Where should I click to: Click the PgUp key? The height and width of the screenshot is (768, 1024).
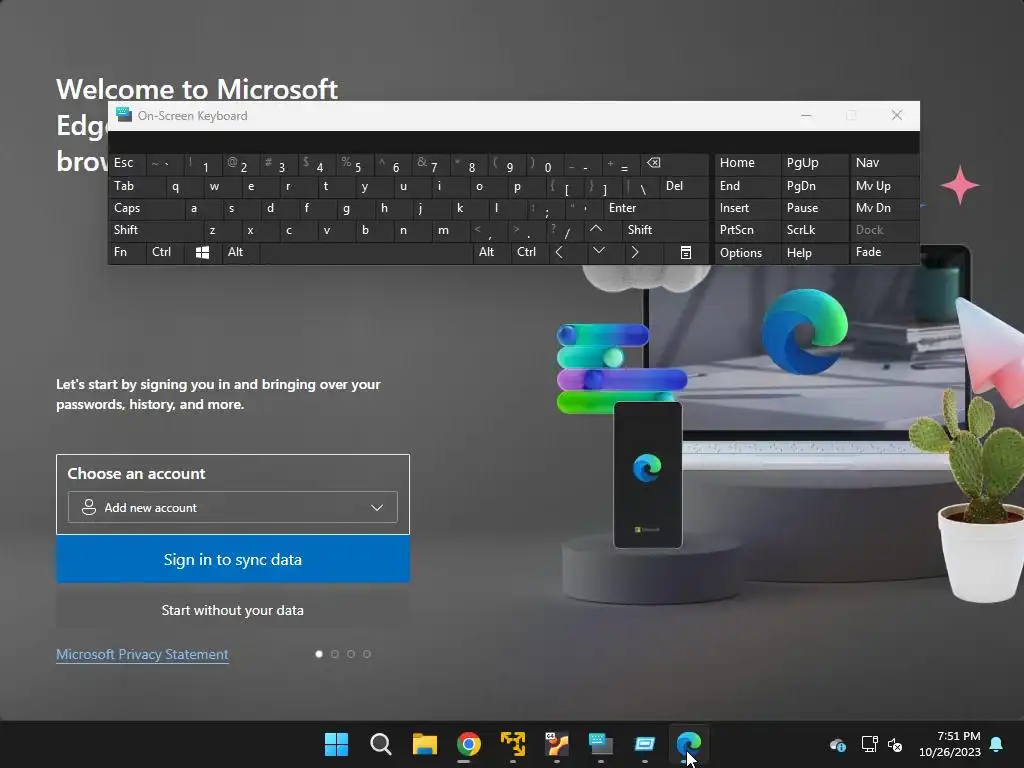[814, 163]
